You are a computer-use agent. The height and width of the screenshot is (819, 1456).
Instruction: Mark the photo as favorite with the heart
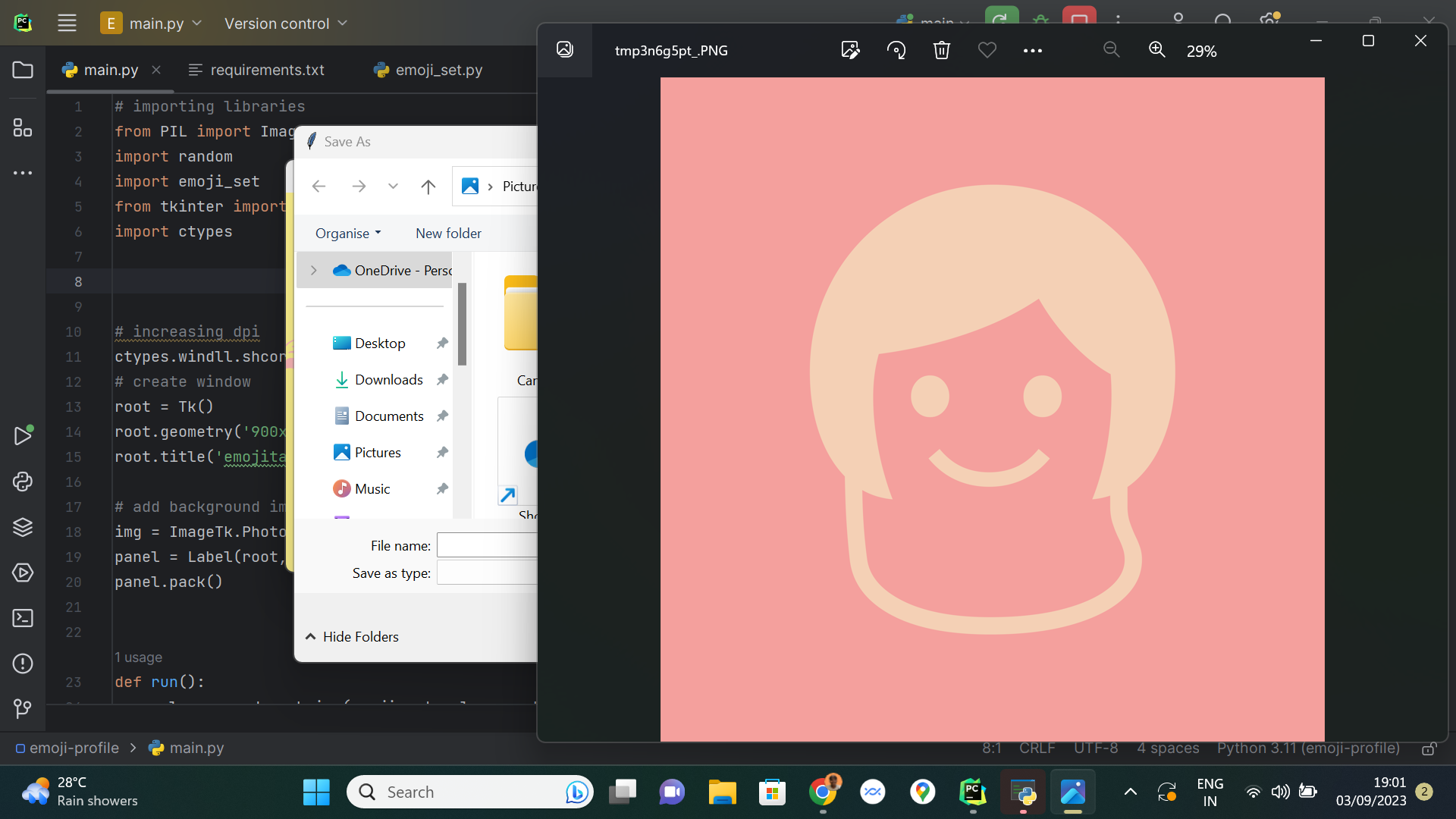click(987, 50)
